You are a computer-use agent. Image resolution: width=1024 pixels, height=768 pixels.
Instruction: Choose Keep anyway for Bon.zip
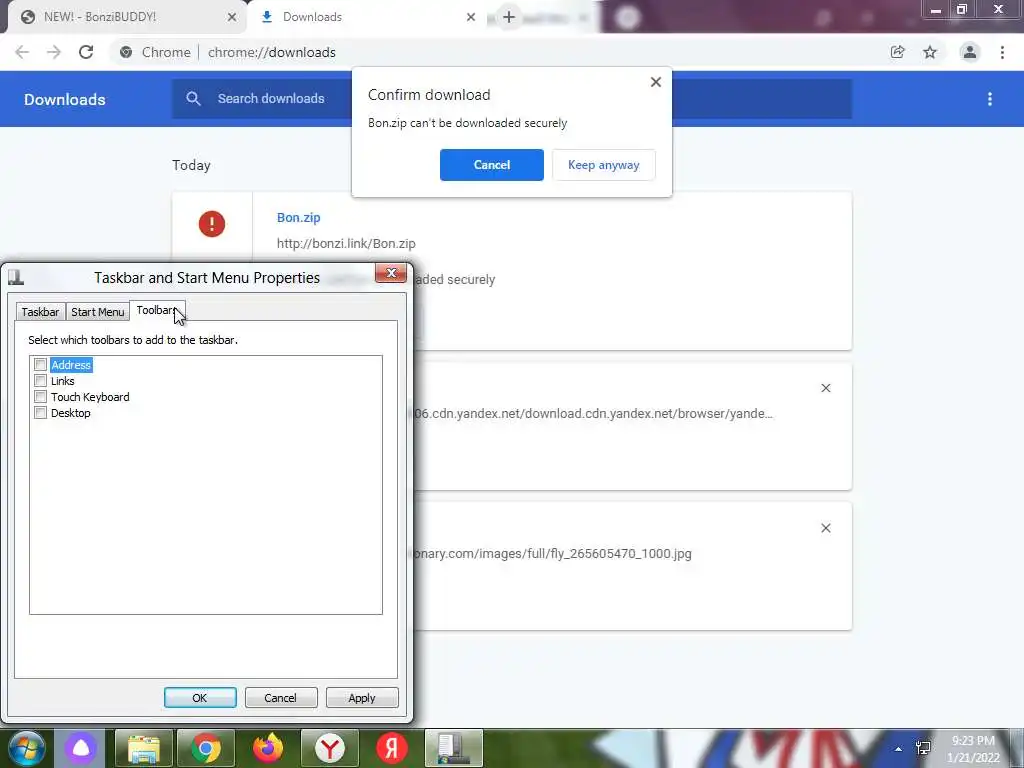coord(603,165)
